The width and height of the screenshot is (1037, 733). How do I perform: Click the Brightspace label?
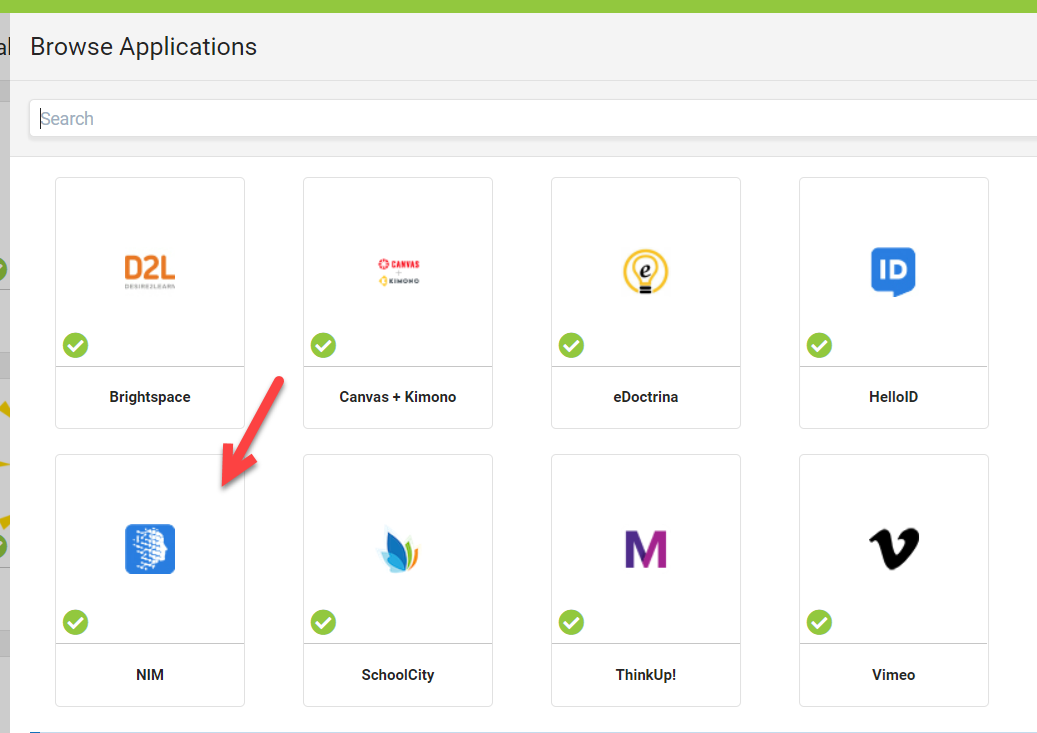pos(150,397)
